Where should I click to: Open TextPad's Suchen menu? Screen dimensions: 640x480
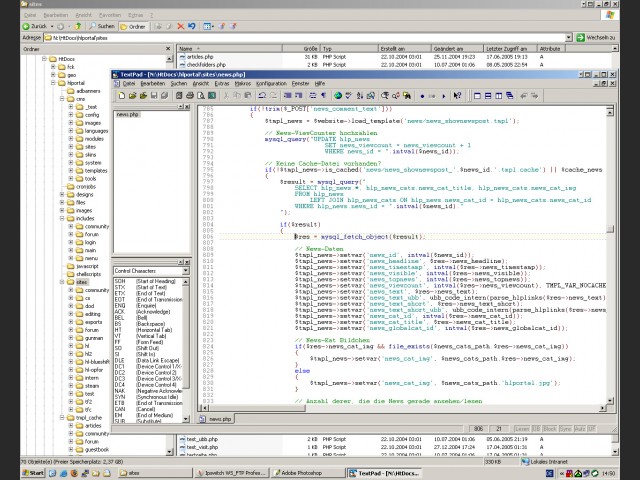pyautogui.click(x=179, y=83)
